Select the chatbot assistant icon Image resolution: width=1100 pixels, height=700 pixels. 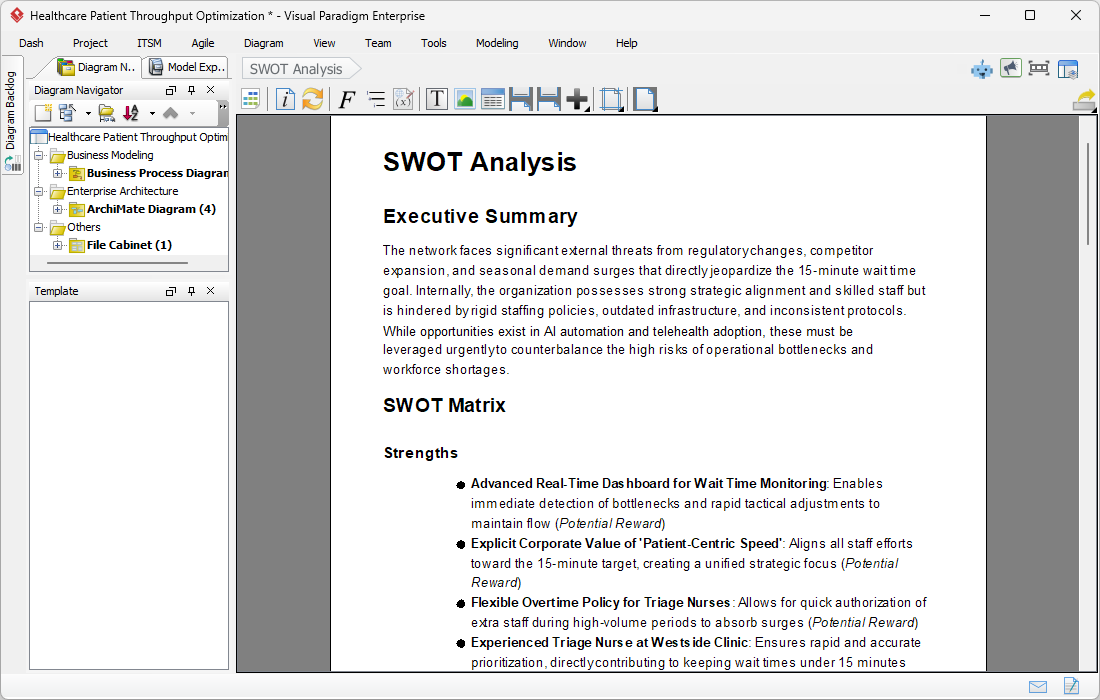coord(981,69)
